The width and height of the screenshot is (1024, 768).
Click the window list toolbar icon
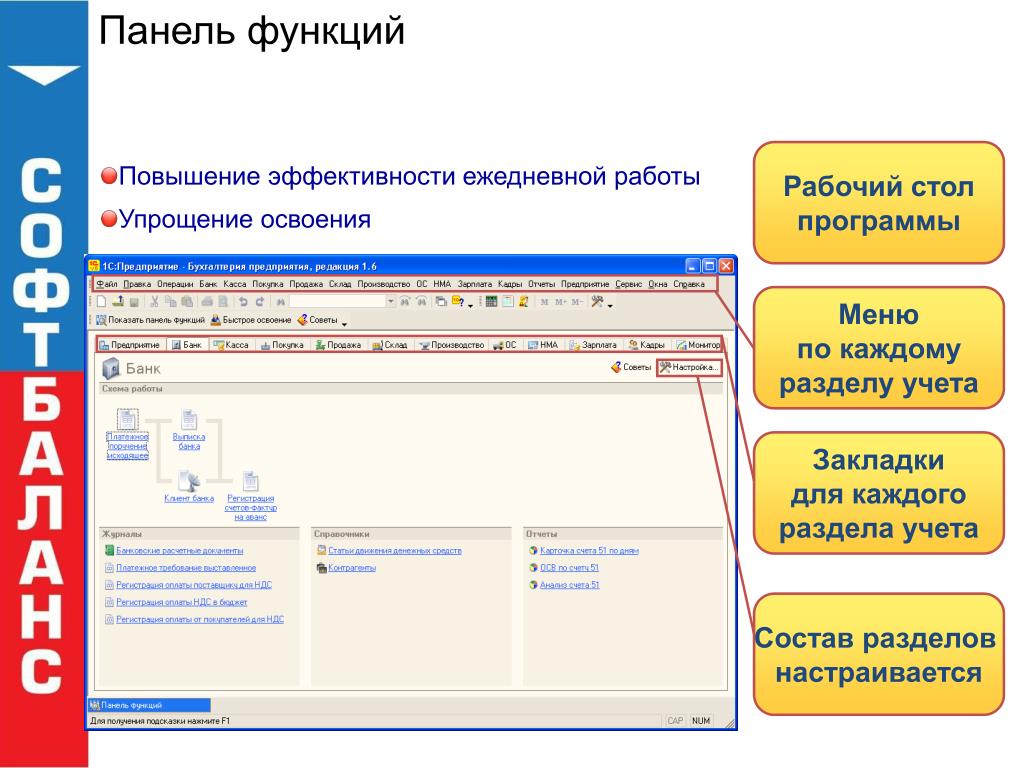click(441, 302)
